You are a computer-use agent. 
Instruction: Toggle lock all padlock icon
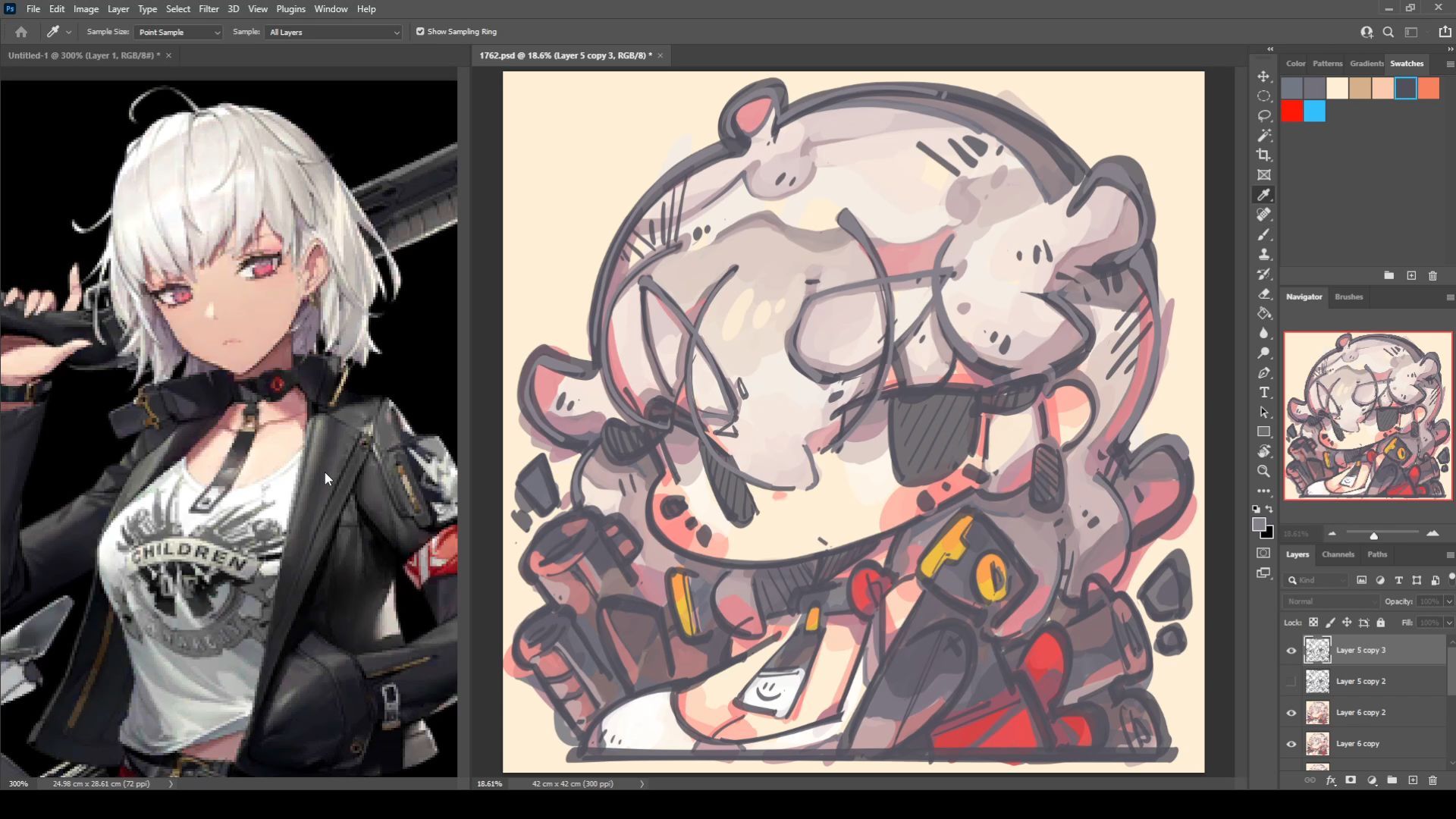[x=1381, y=623]
